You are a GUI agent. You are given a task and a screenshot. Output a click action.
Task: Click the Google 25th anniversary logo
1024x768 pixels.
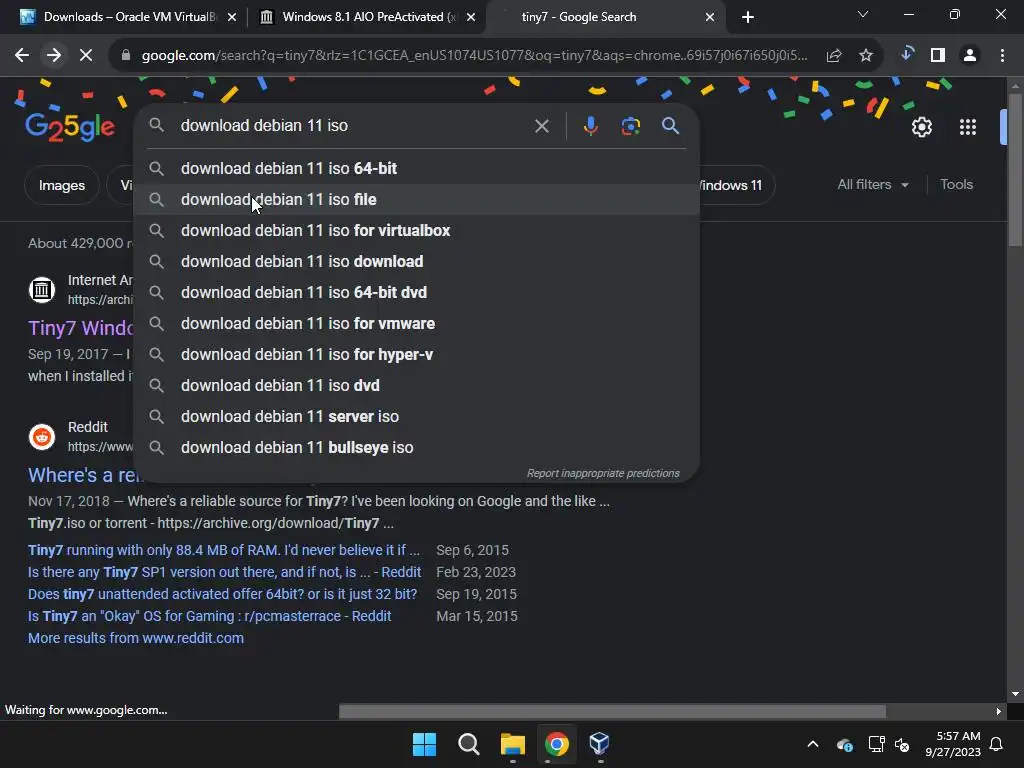point(70,127)
